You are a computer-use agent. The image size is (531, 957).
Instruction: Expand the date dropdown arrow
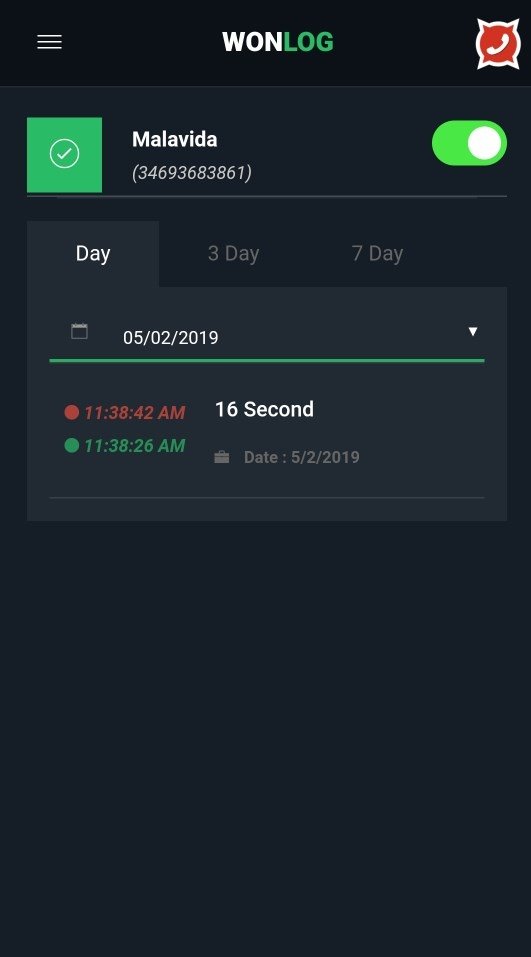click(472, 331)
